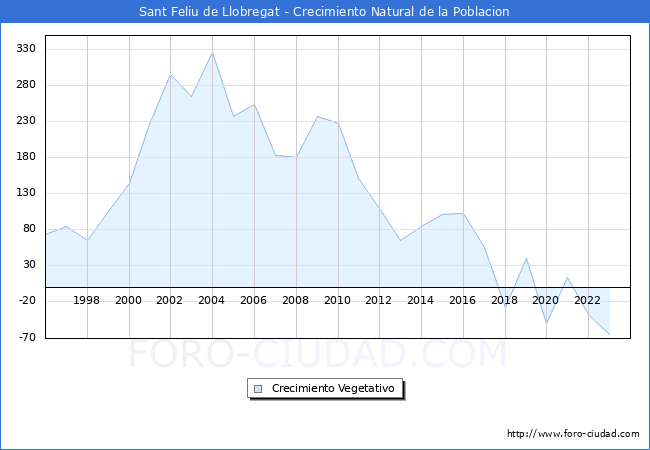Click the Crecimiento Vegetativo legend color swatch

coord(258,389)
